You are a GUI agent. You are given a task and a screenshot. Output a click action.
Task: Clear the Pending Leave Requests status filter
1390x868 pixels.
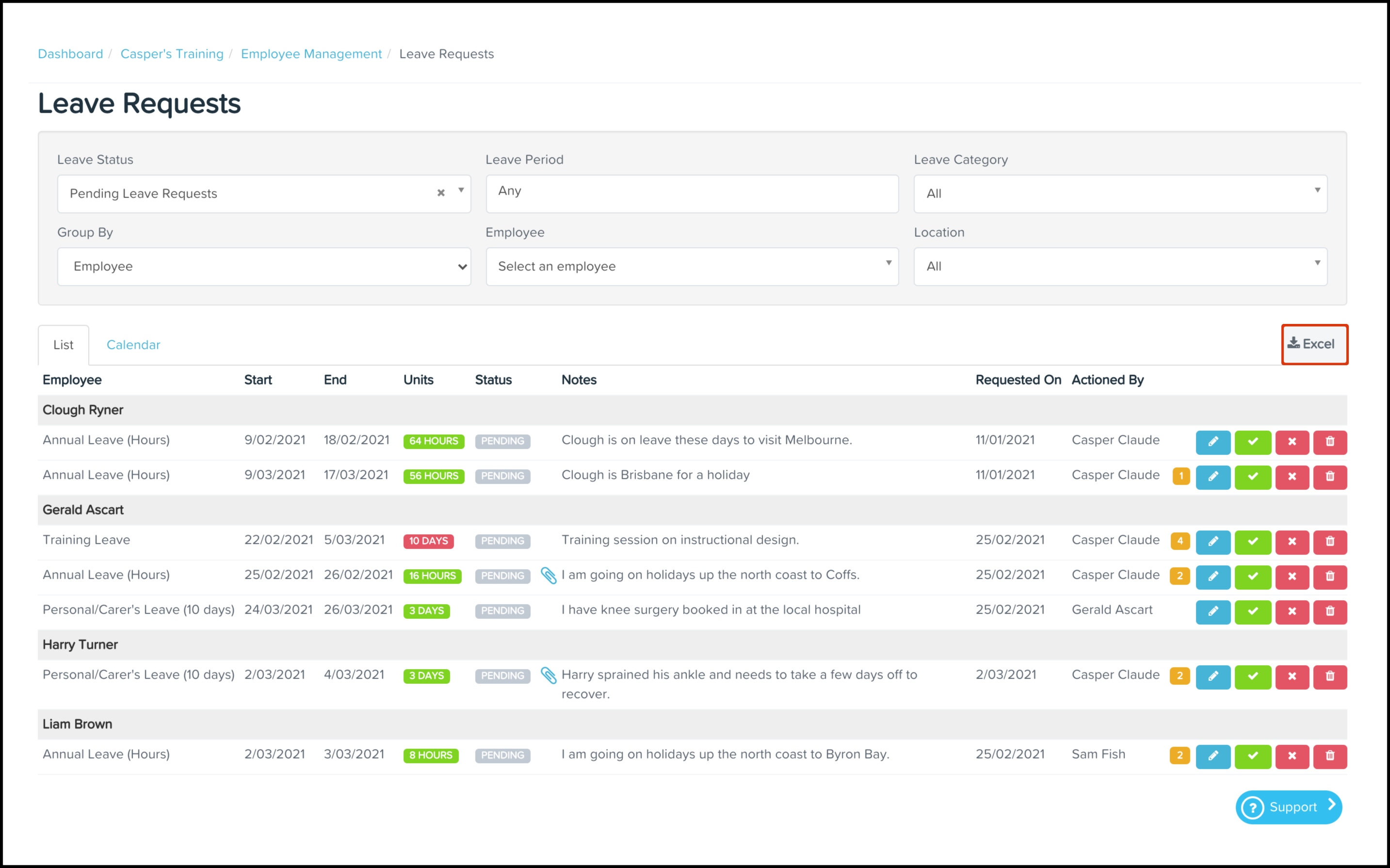pyautogui.click(x=441, y=193)
